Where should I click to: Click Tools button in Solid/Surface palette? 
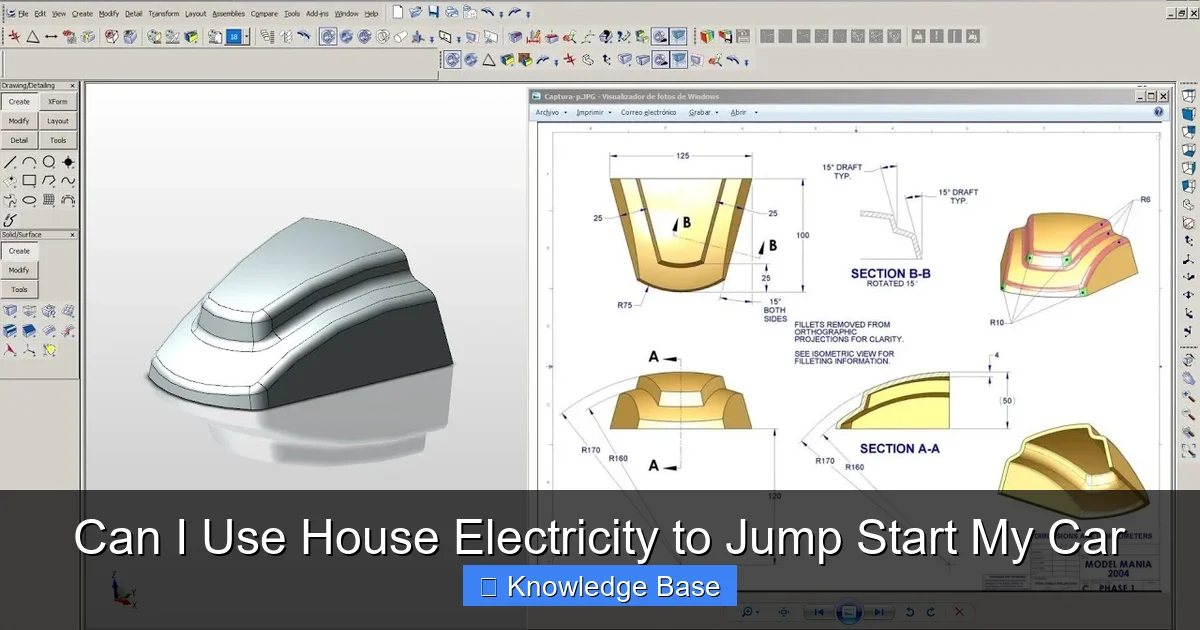(19, 289)
